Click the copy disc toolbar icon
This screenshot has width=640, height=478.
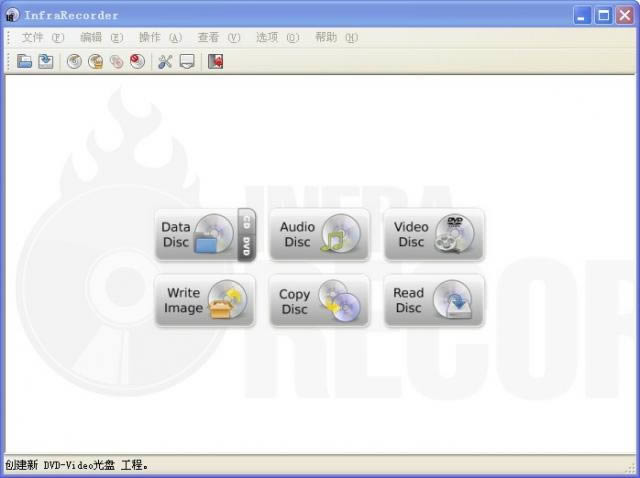click(x=116, y=62)
